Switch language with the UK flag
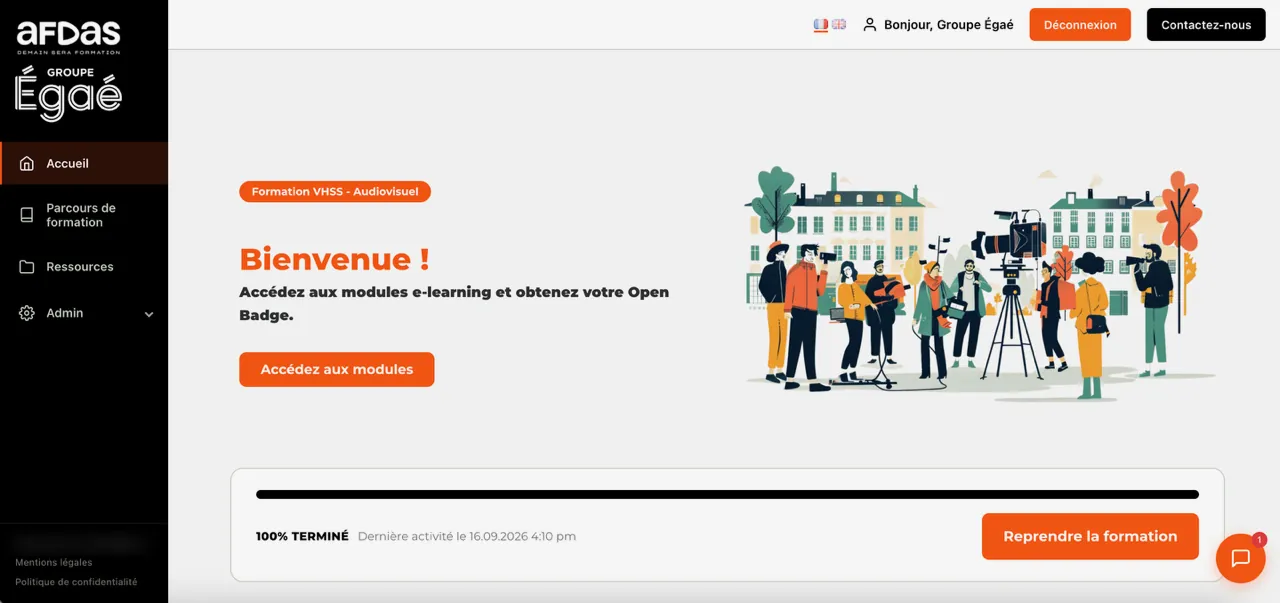 tap(839, 24)
